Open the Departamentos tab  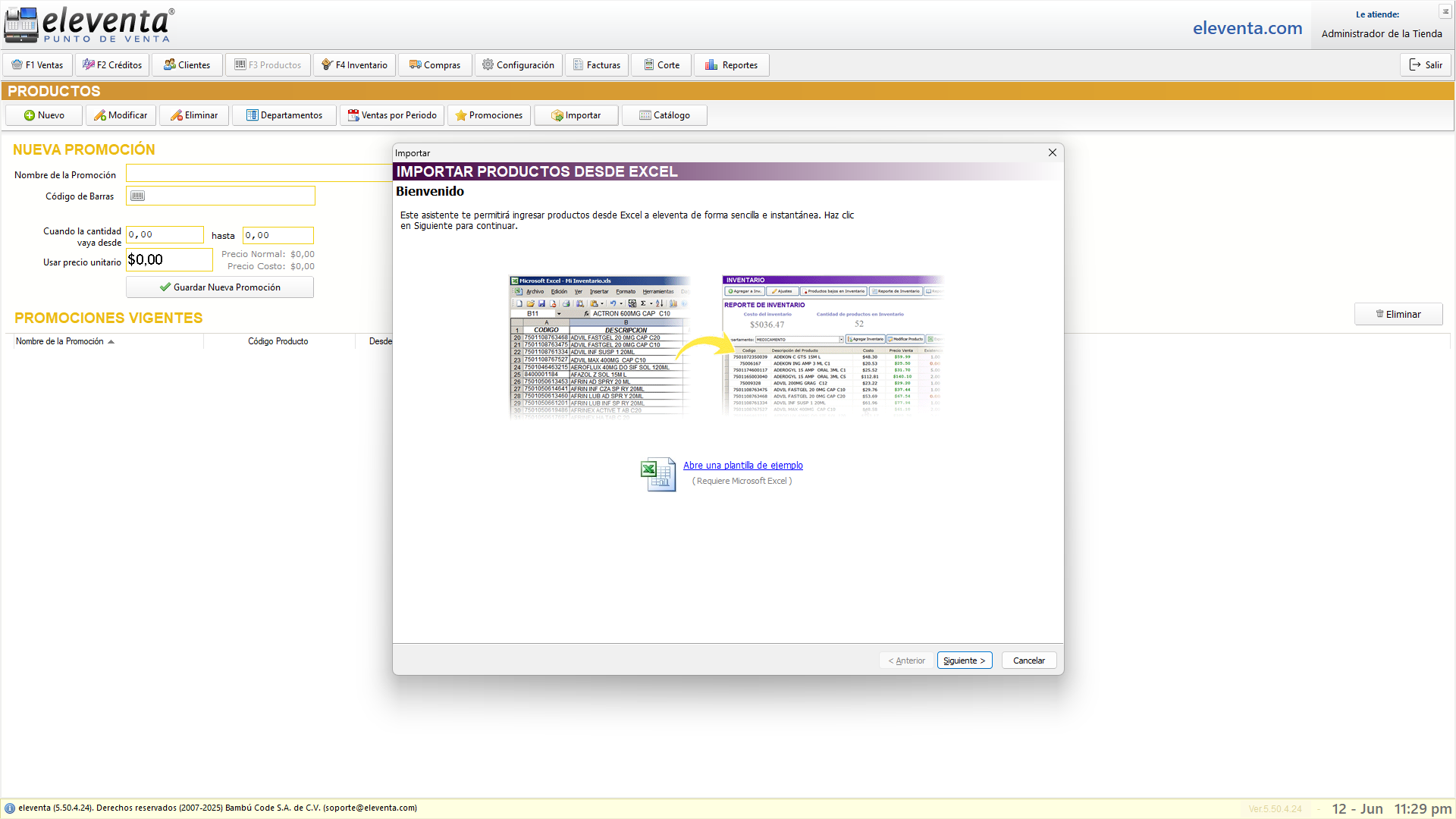(x=284, y=115)
